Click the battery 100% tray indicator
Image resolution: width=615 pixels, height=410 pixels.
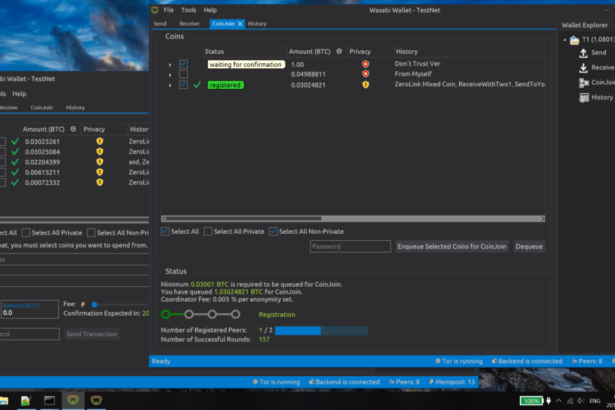531,401
